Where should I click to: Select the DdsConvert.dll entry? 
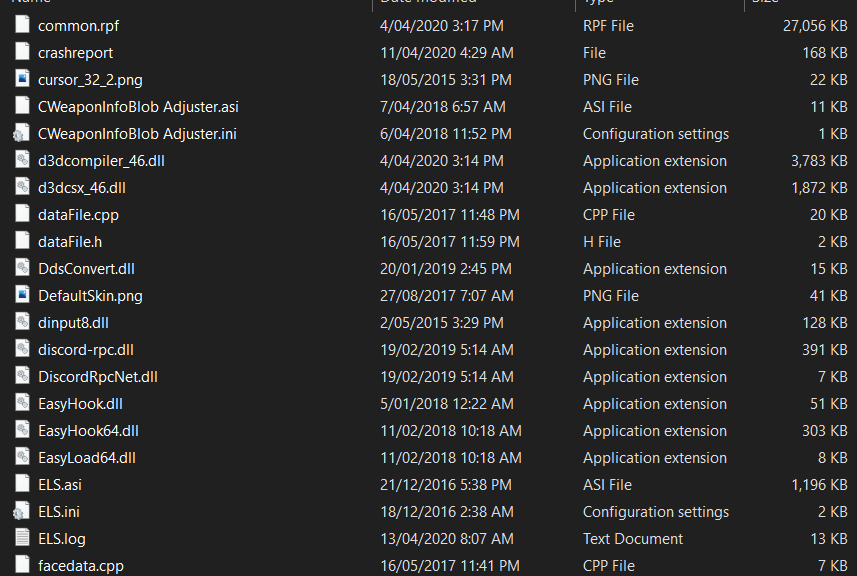[x=86, y=268]
